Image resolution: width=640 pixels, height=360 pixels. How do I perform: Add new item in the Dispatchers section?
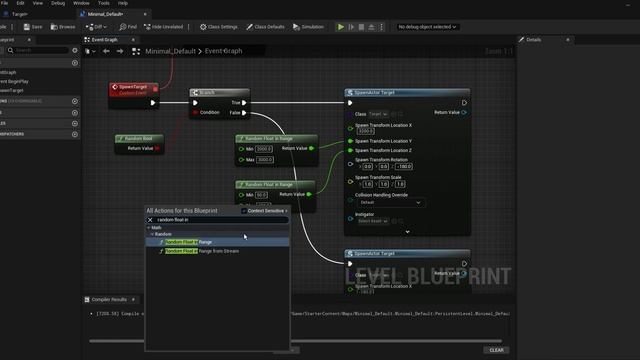pyautogui.click(x=75, y=134)
